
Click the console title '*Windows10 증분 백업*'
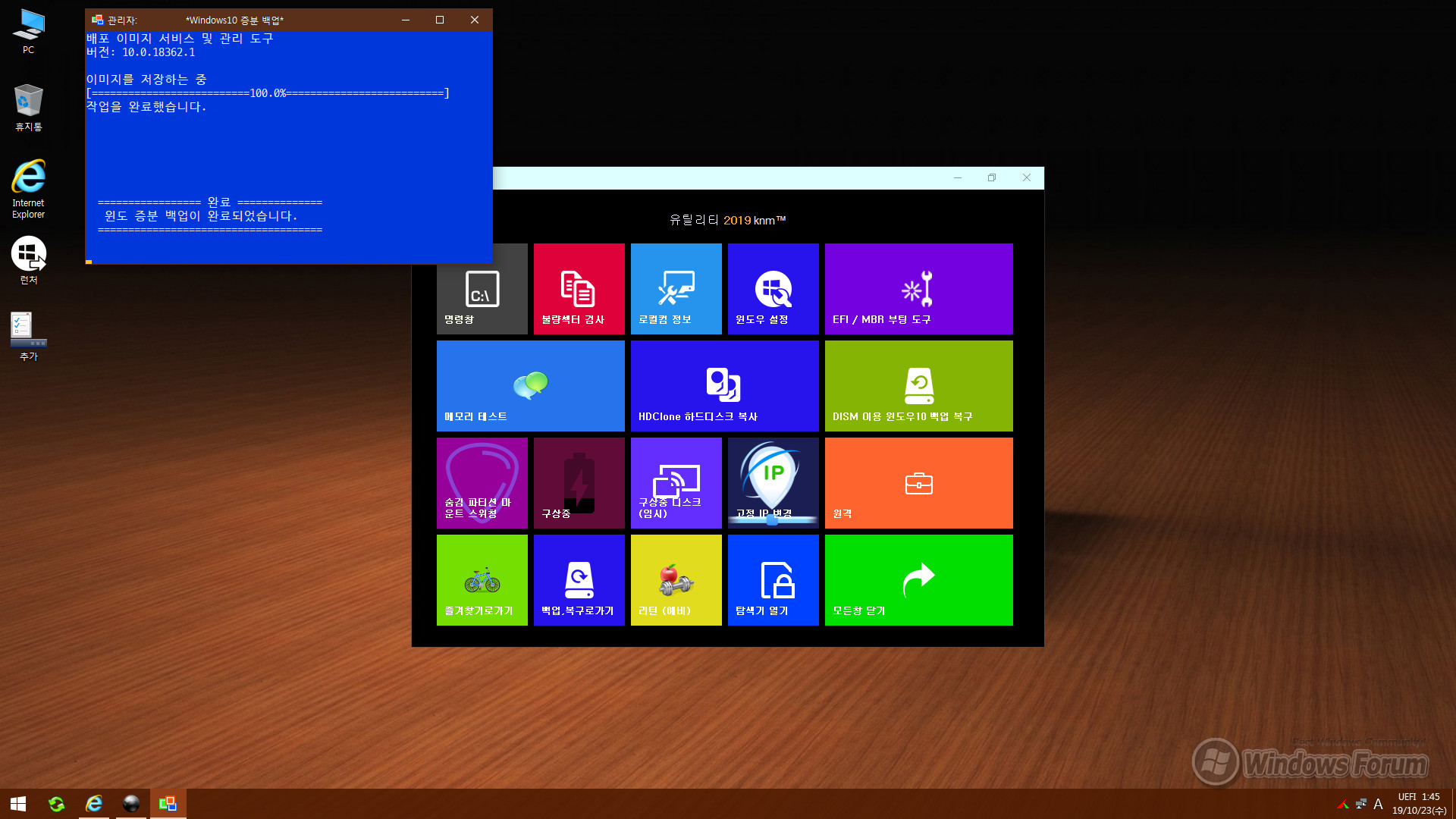coord(234,20)
